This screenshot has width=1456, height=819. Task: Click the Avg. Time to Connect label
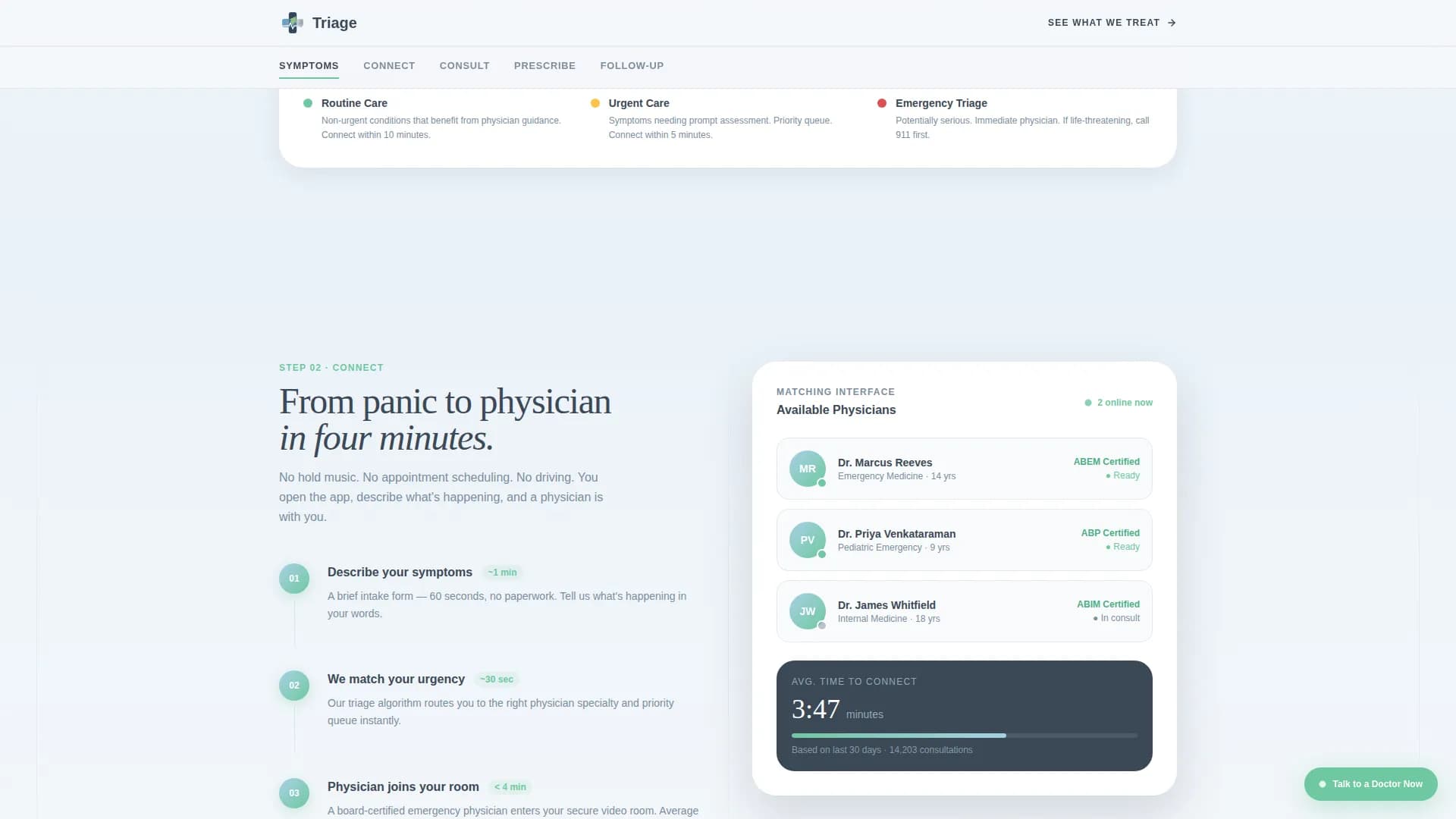point(854,682)
